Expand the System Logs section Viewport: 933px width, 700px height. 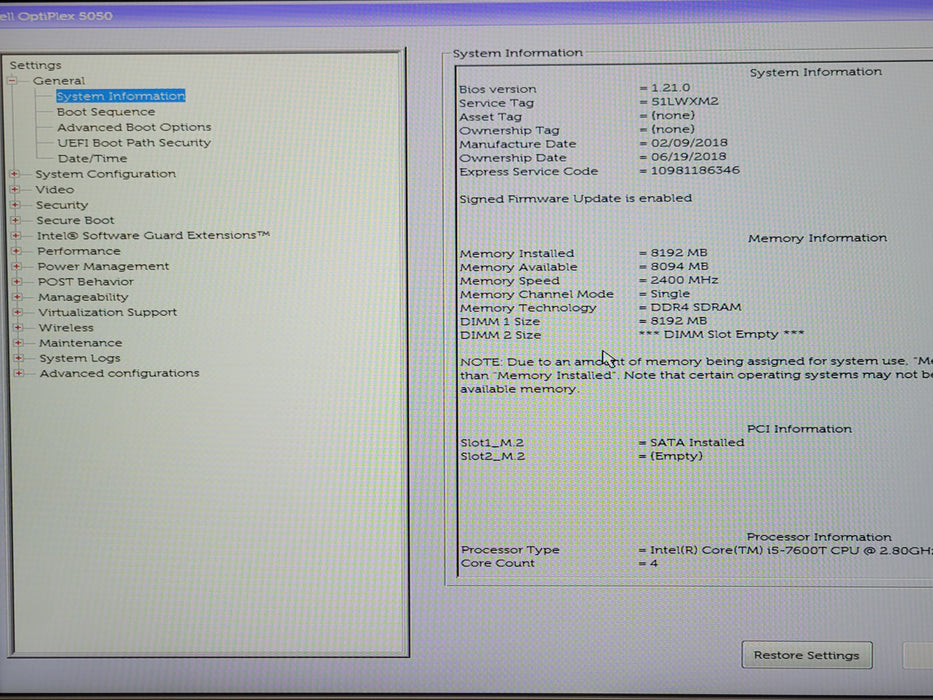point(18,358)
